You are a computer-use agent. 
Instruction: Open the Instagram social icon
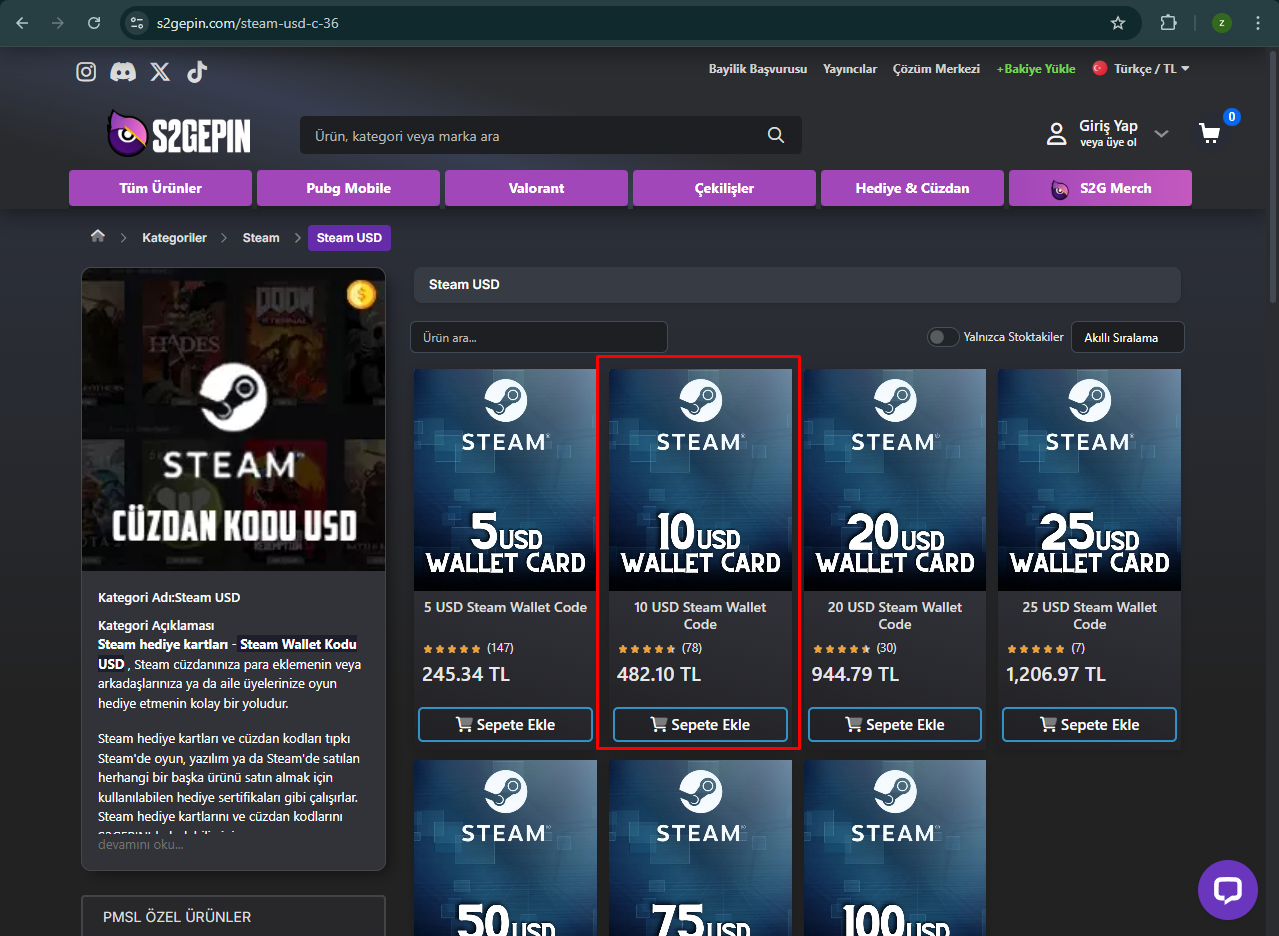pos(87,71)
